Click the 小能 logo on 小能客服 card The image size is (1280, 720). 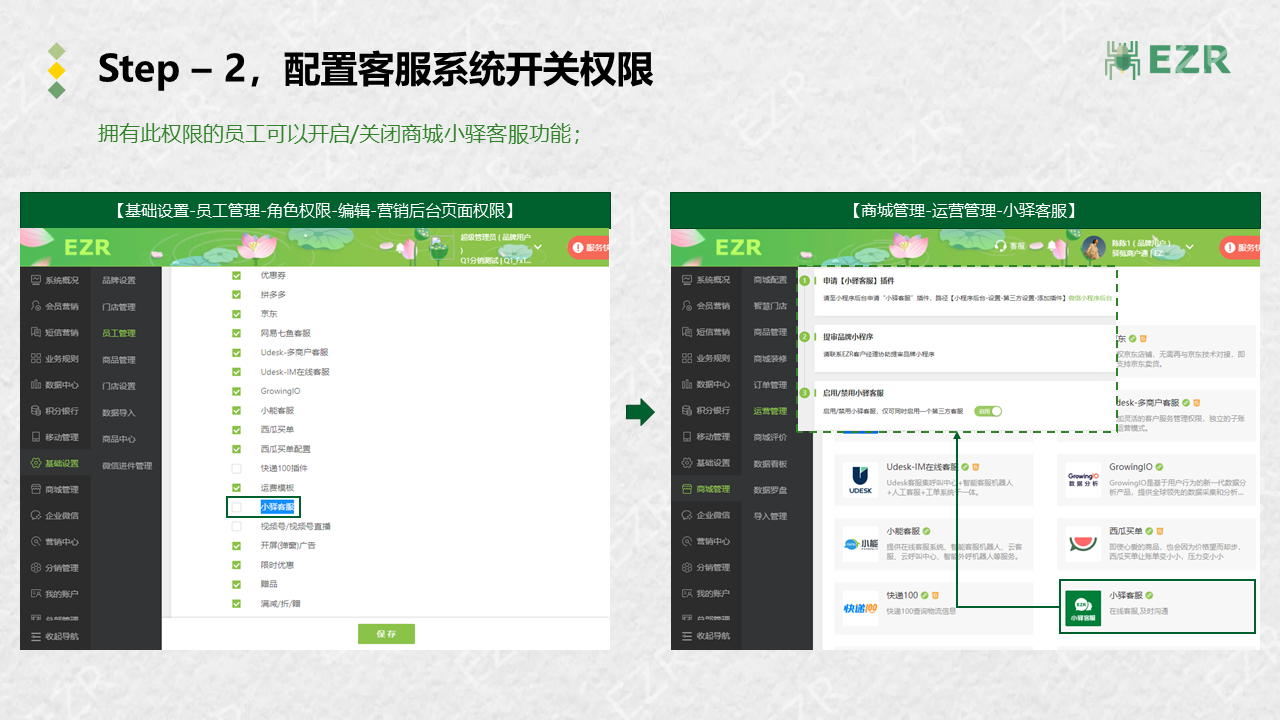click(x=859, y=544)
